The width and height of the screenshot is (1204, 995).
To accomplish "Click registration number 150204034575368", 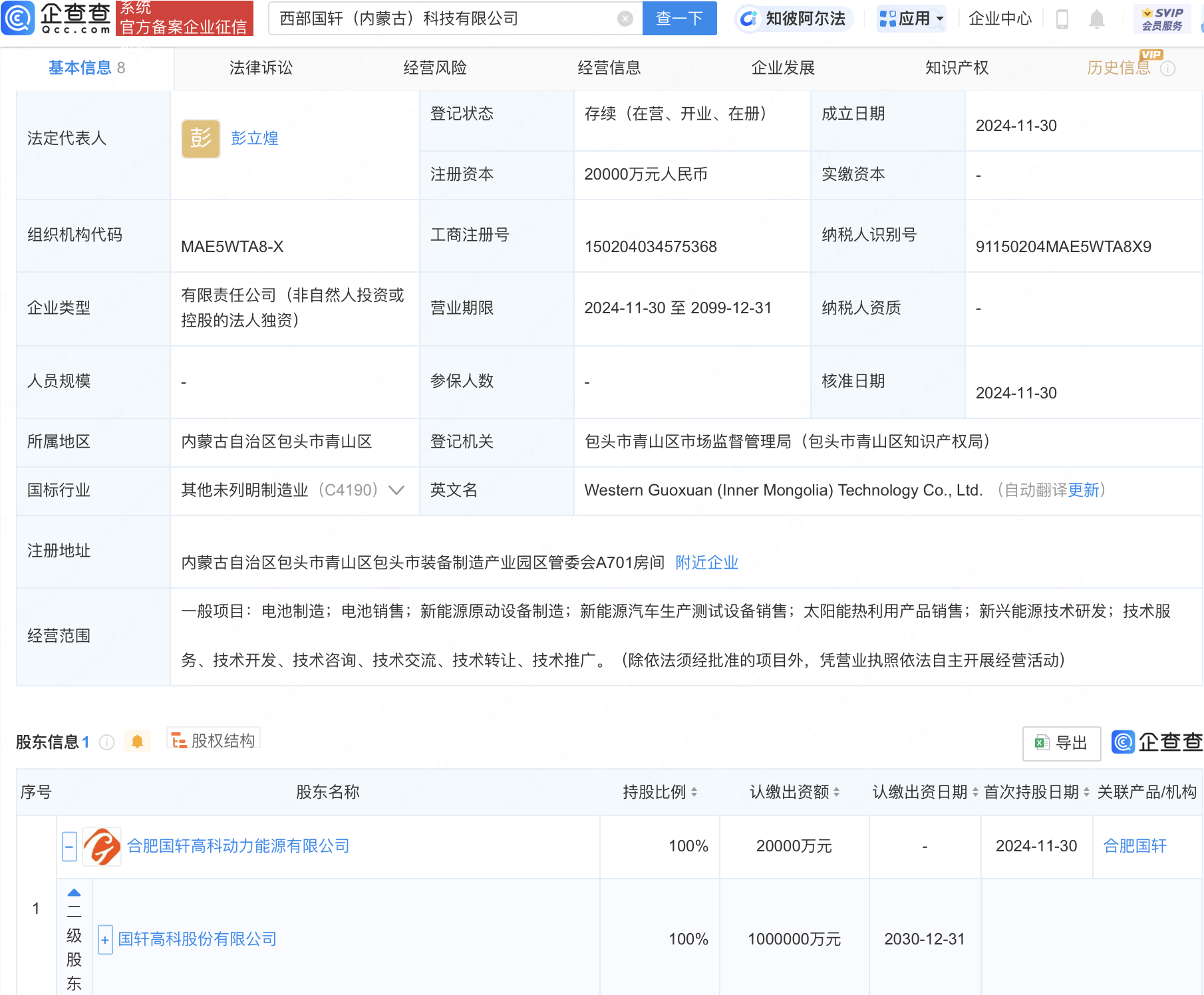I will (651, 247).
